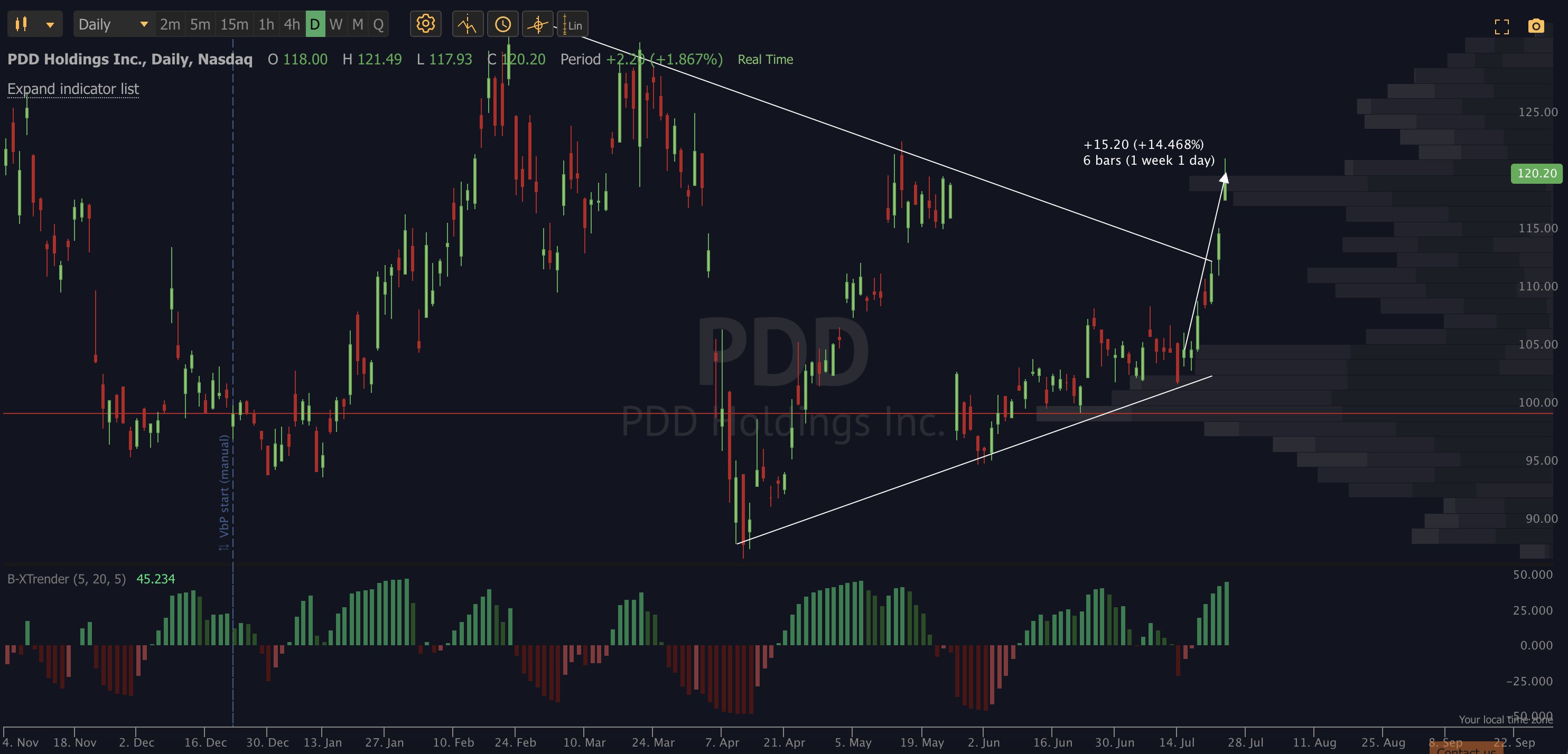
Task: Open the indicators icon in toolbar
Action: [468, 24]
